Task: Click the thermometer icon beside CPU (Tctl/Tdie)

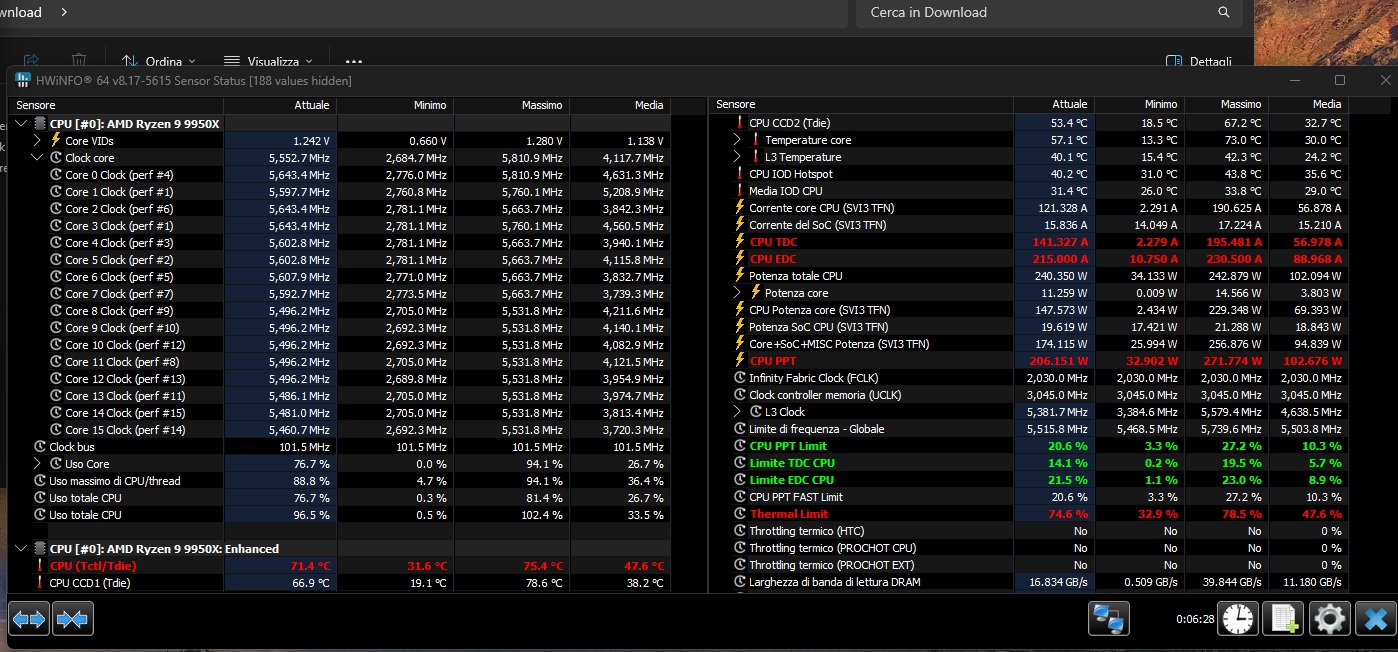Action: coord(40,566)
